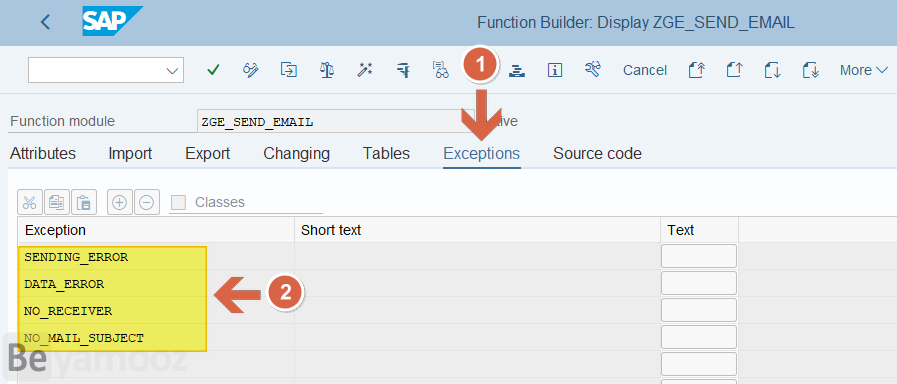Screen dimensions: 897x384
Task: Switch to the Tables tab
Action: (386, 153)
